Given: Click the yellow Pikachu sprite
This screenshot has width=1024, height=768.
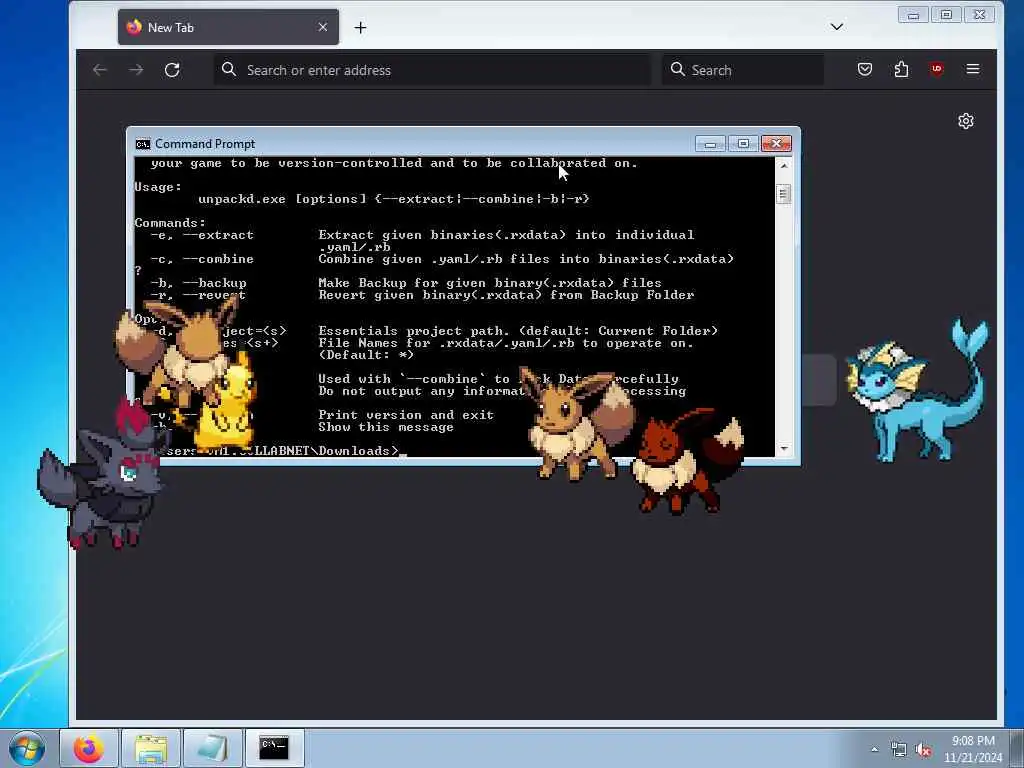Looking at the screenshot, I should coord(225,404).
